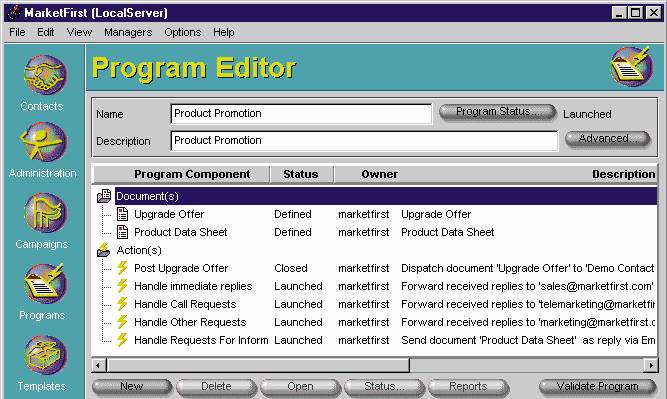Click the Validate Program button
Screen dimensions: 667x399
tap(598, 387)
